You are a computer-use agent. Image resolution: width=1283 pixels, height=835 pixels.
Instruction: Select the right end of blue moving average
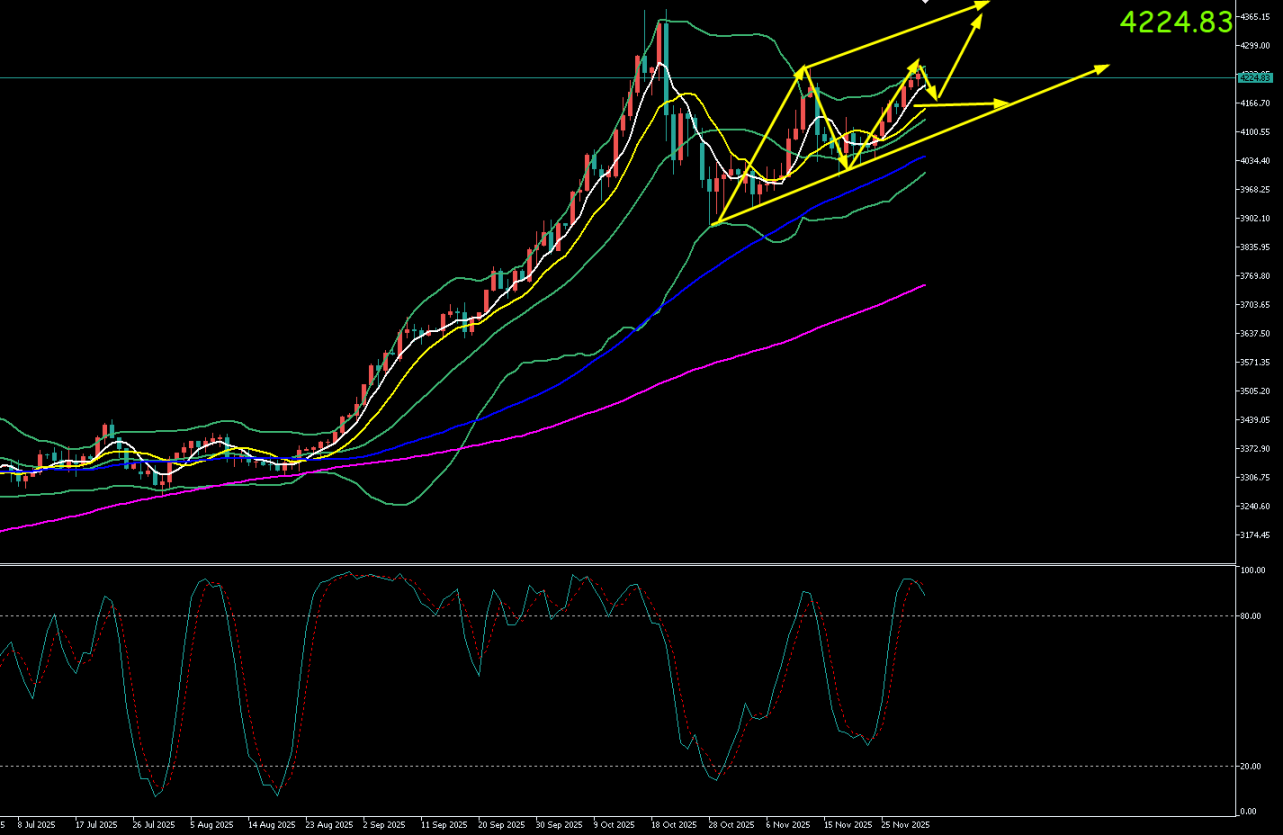[923, 157]
